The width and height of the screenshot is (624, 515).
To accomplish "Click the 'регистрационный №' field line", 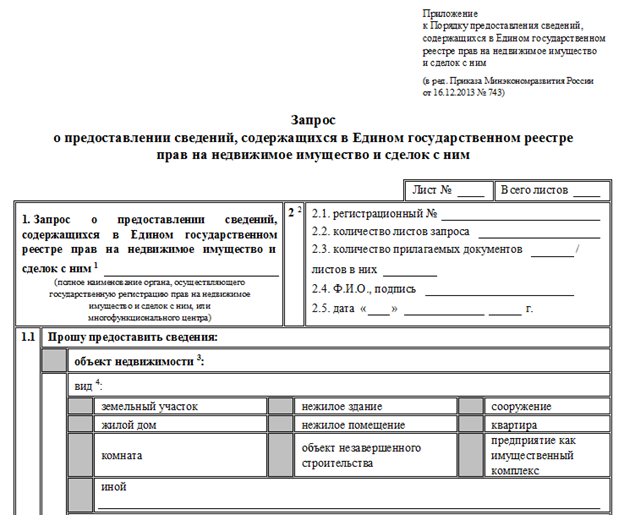I will pyautogui.click(x=521, y=216).
